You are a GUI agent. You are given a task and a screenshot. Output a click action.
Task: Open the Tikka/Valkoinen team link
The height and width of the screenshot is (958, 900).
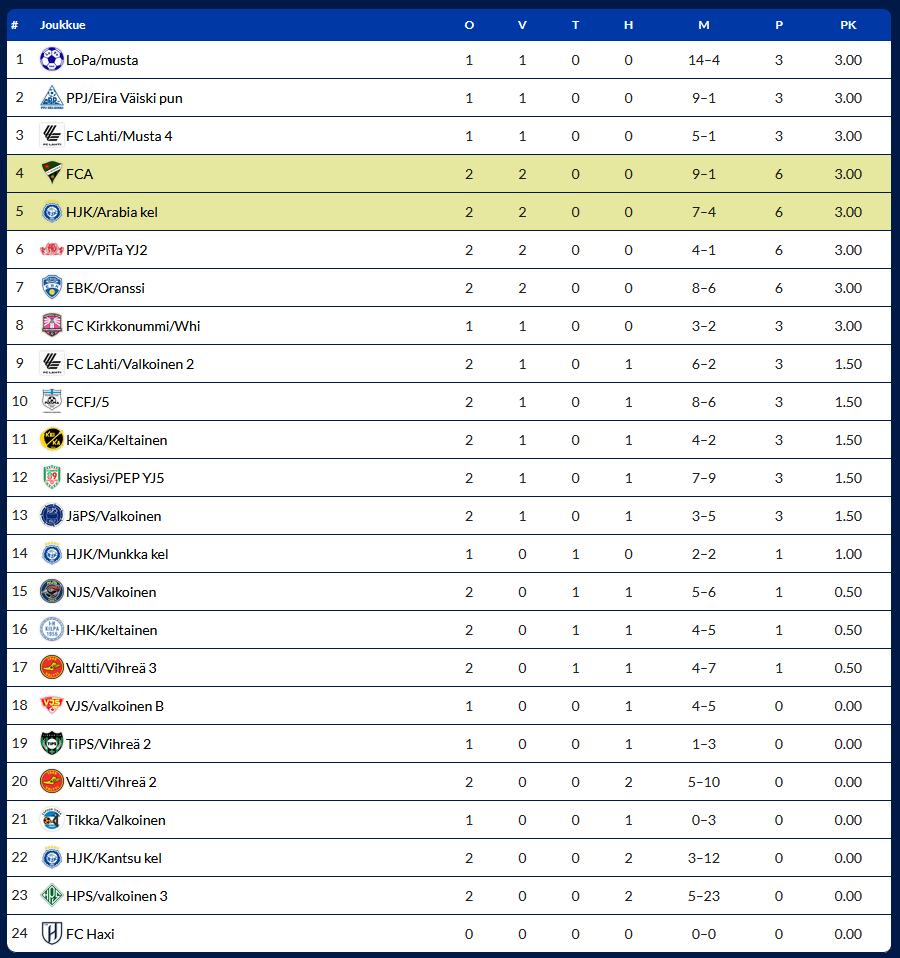pyautogui.click(x=115, y=820)
